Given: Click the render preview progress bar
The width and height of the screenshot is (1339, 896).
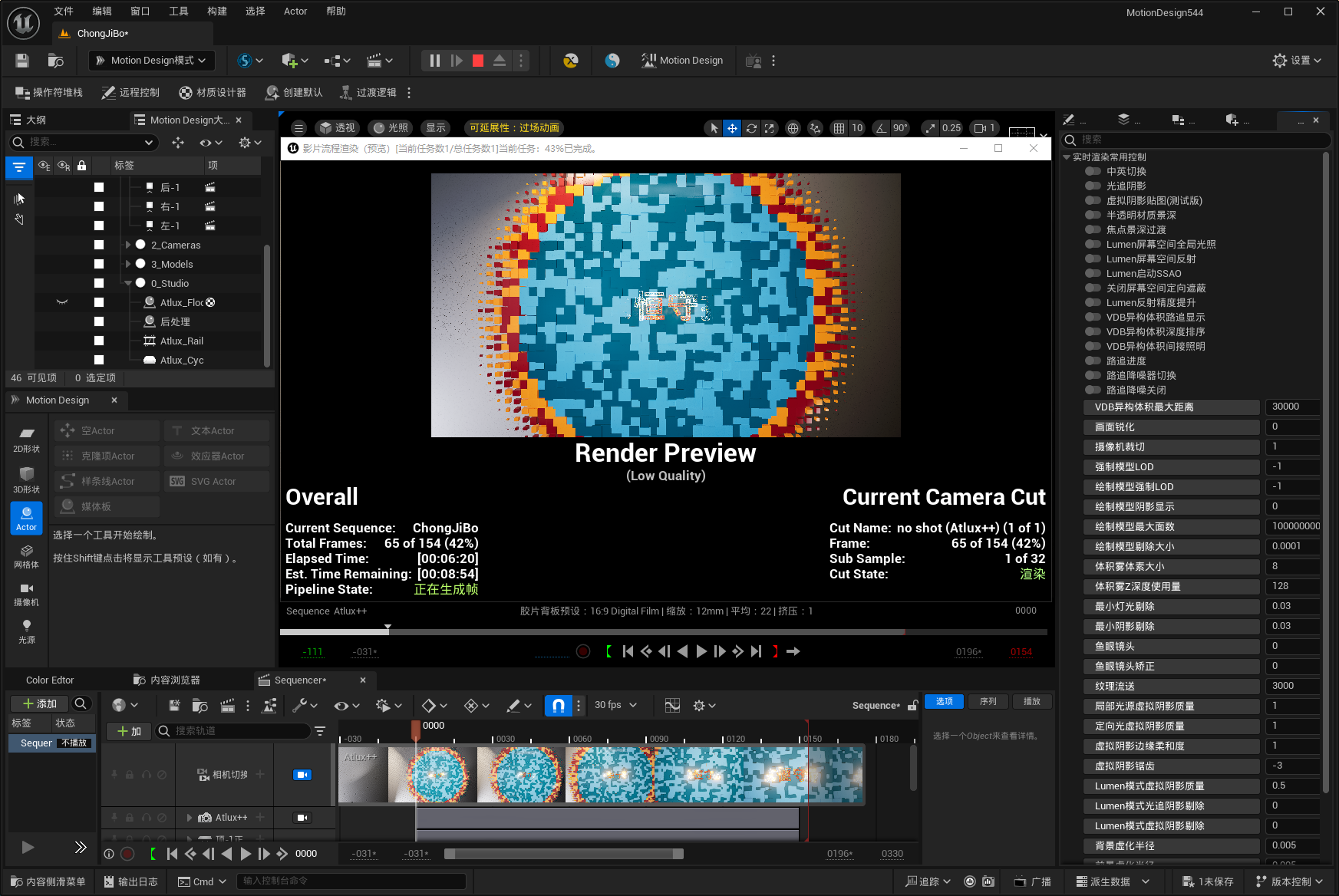Looking at the screenshot, I should click(x=664, y=632).
